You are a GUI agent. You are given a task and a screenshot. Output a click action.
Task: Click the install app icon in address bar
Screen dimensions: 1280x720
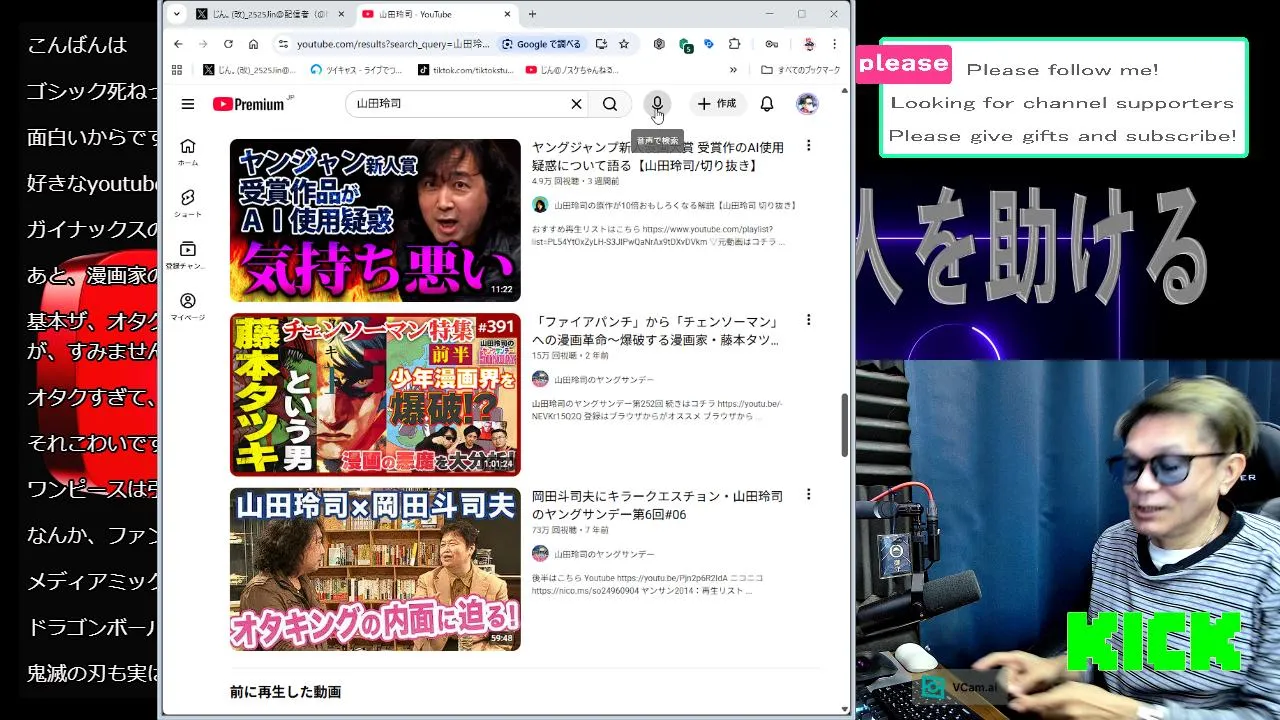601,44
